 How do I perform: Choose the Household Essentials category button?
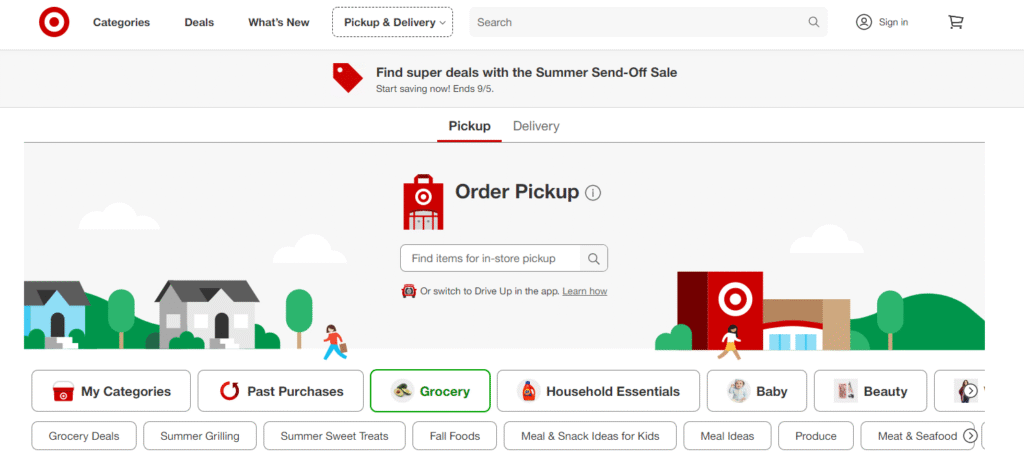(598, 391)
